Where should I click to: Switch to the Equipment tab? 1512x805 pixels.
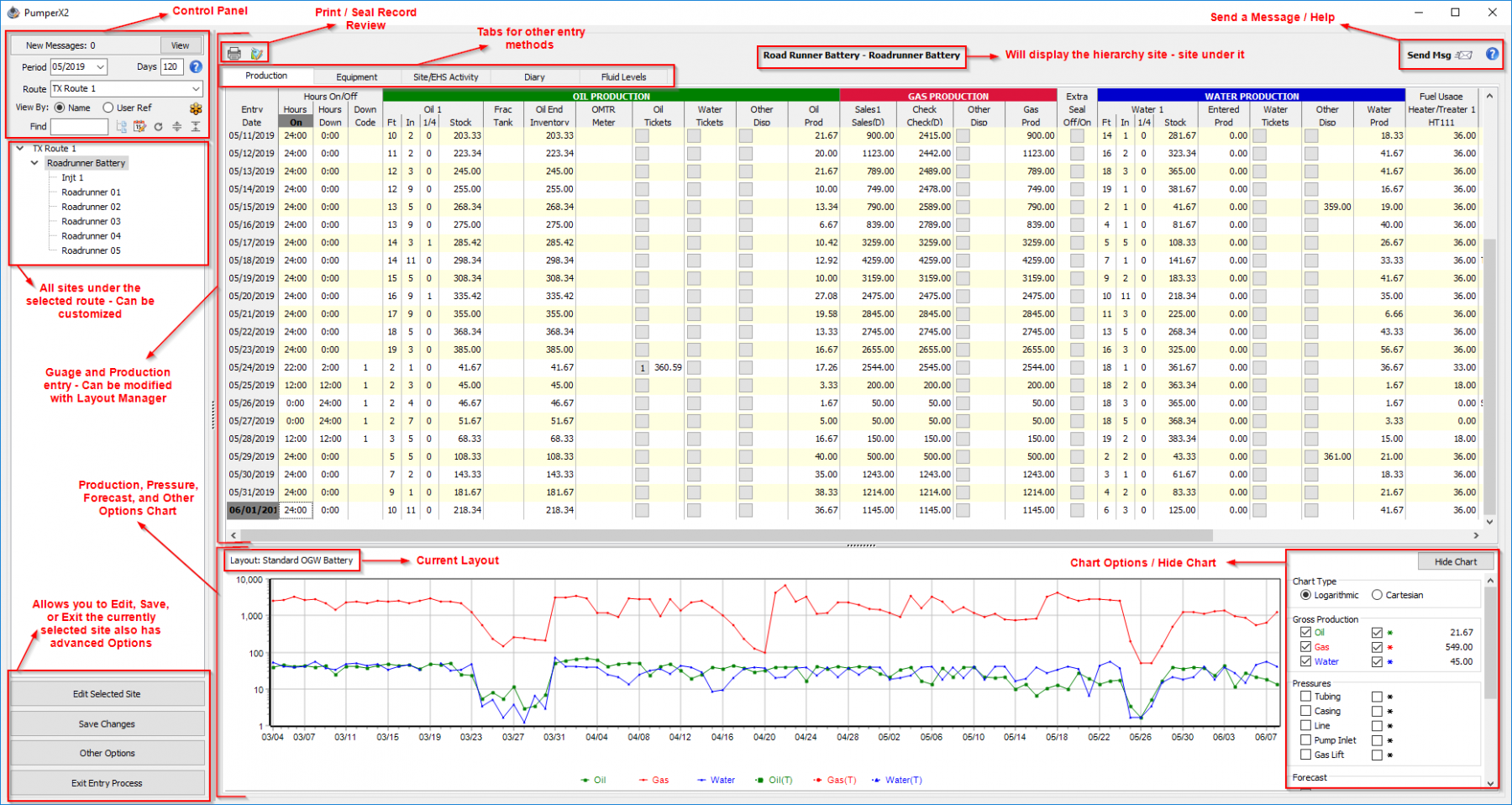coord(356,76)
